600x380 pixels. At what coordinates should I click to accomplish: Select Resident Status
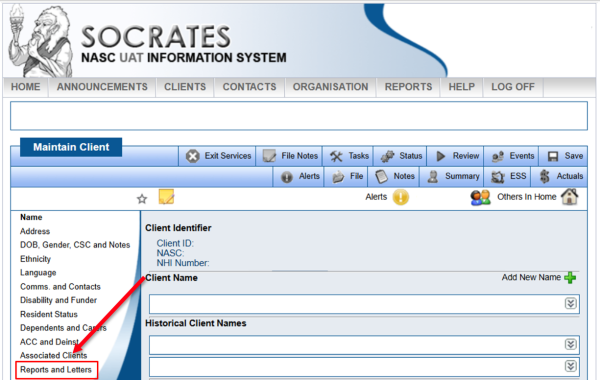(x=49, y=314)
